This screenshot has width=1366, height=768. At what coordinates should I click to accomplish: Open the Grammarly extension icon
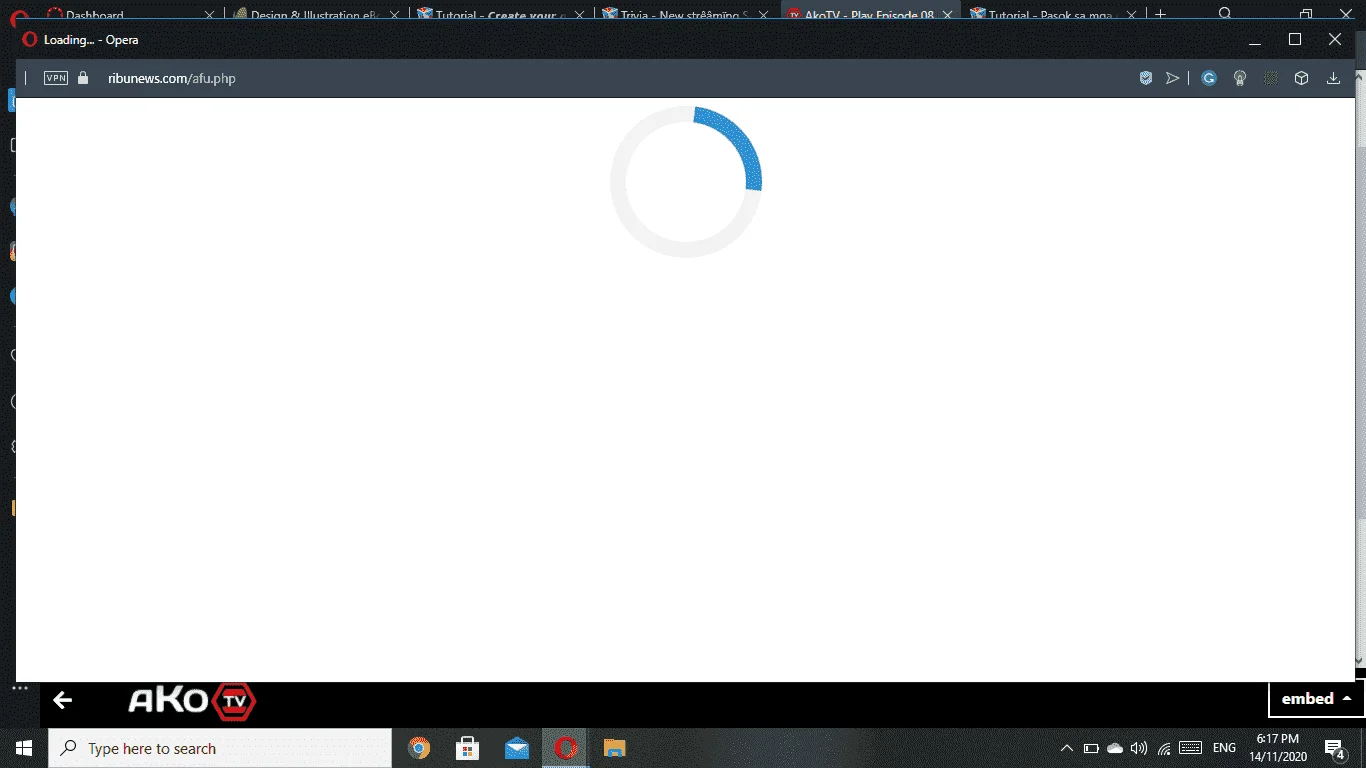tap(1209, 78)
